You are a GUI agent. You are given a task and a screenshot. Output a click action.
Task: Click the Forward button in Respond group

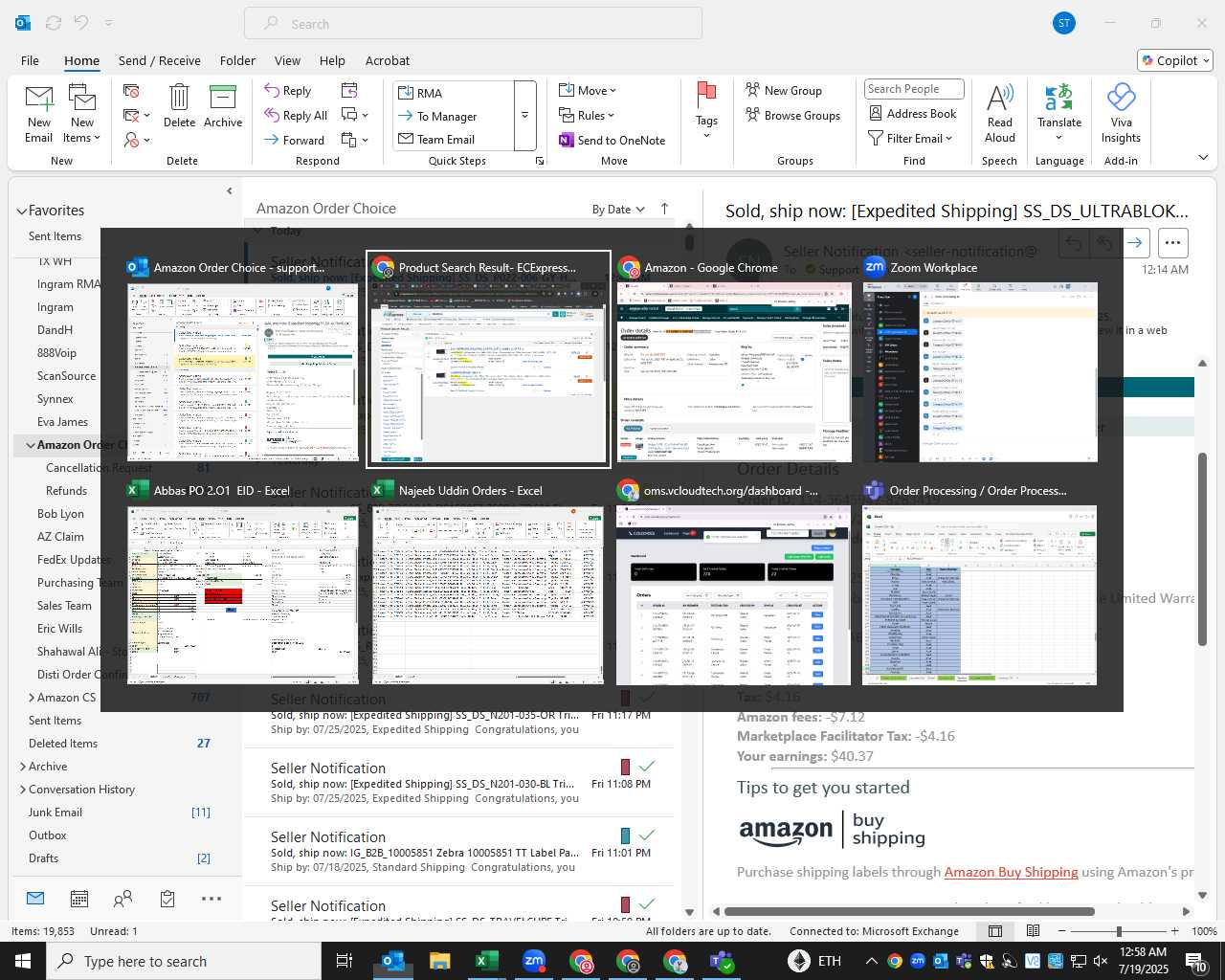tap(294, 140)
